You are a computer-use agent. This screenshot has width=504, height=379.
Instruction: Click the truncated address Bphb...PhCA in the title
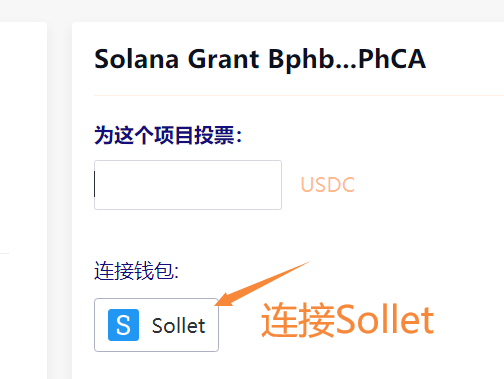[347, 59]
